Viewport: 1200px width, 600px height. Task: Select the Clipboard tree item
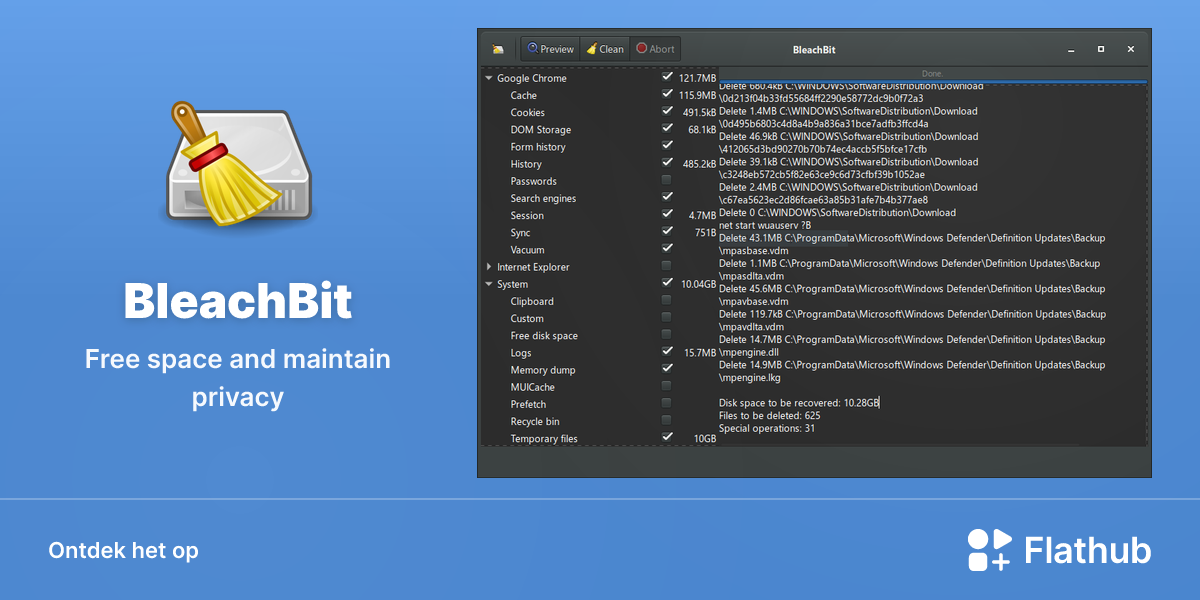[x=532, y=301]
